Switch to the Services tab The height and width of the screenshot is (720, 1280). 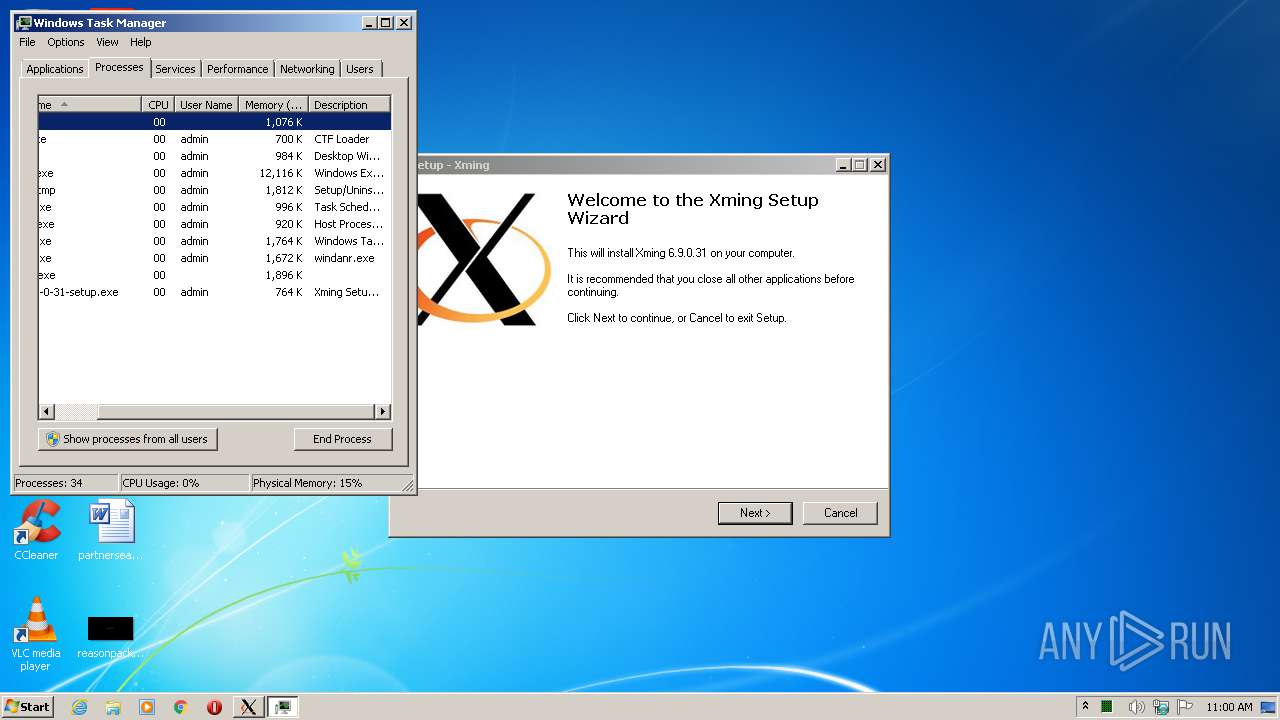pos(175,69)
